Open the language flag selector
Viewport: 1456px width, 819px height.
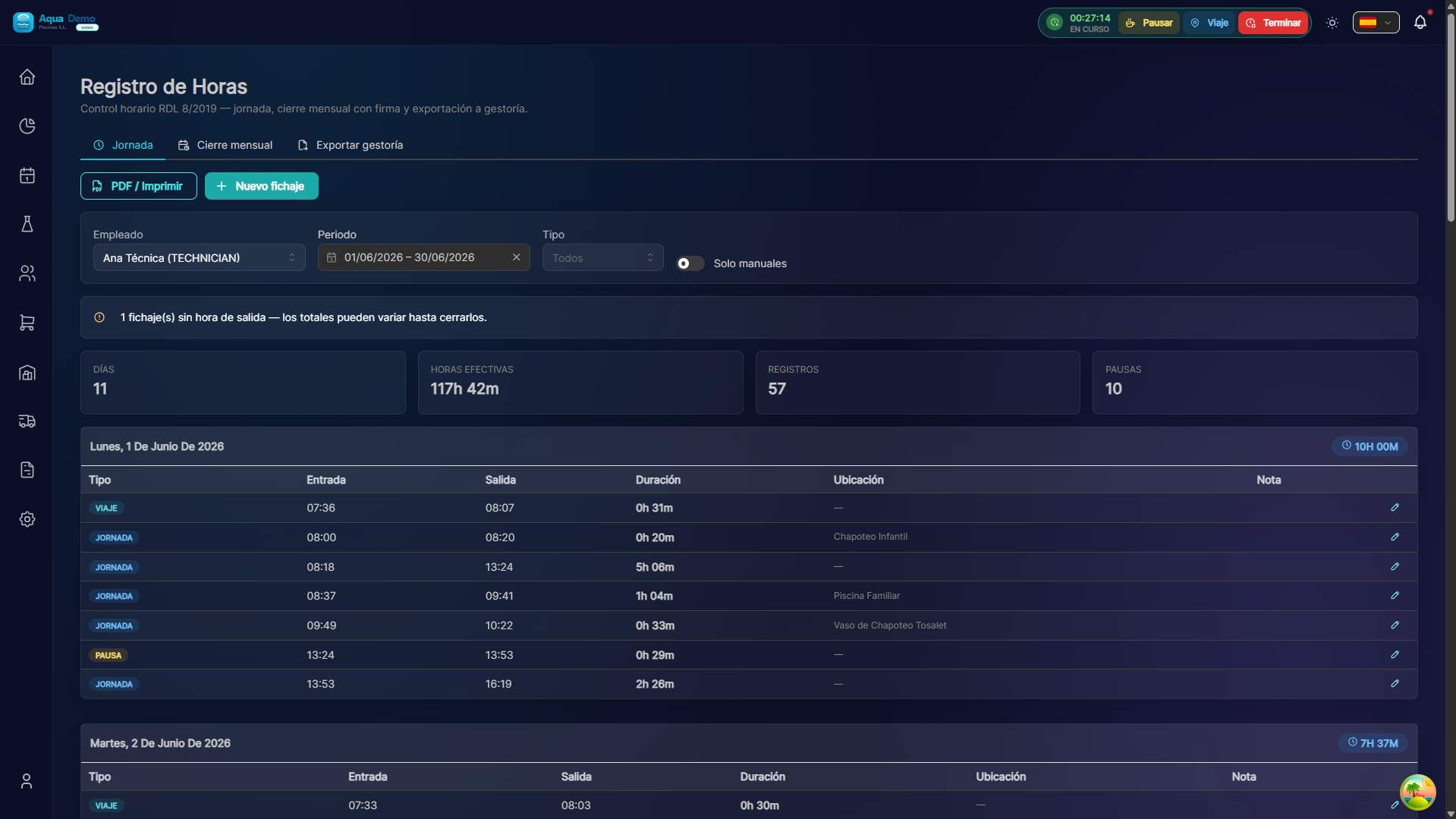(1376, 23)
